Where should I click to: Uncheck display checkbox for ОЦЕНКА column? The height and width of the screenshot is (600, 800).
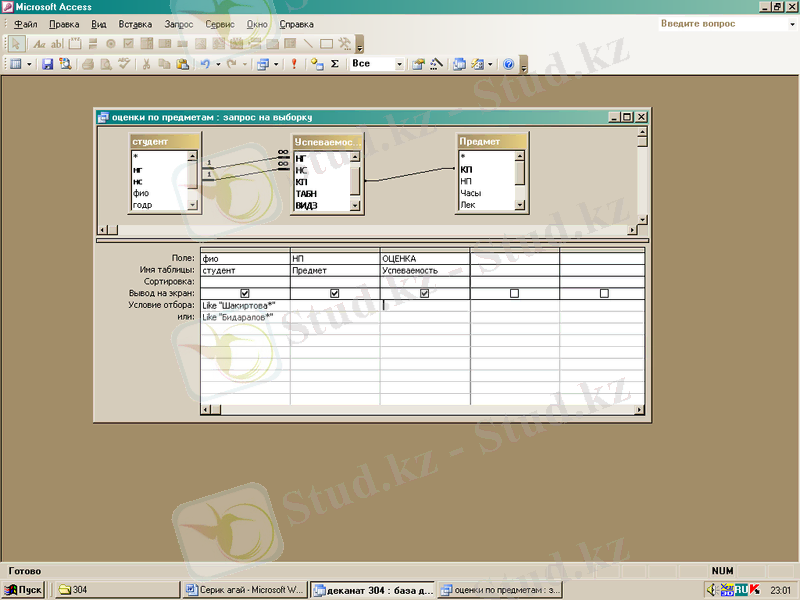click(425, 293)
